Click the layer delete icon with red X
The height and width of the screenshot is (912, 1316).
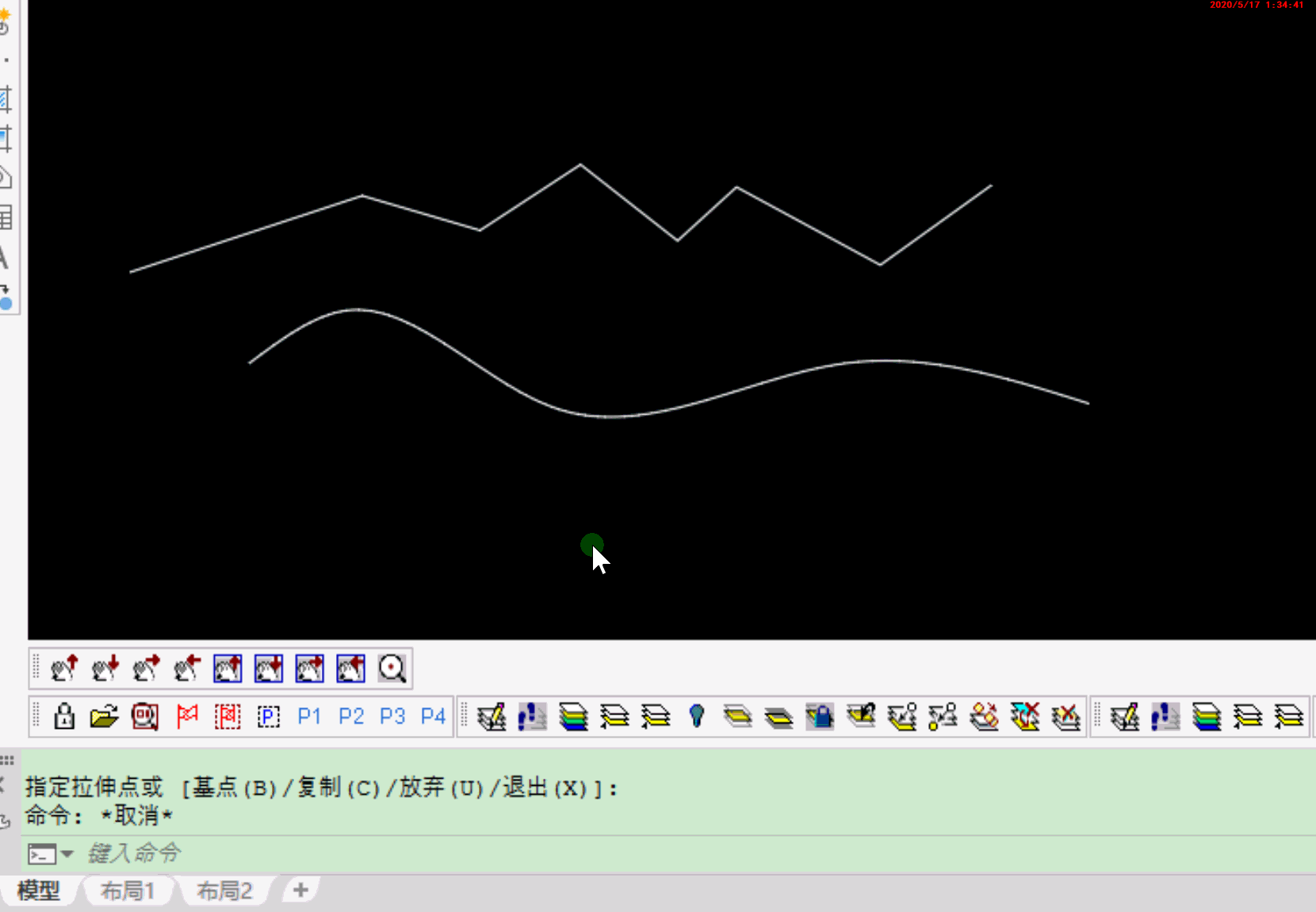(x=1066, y=716)
